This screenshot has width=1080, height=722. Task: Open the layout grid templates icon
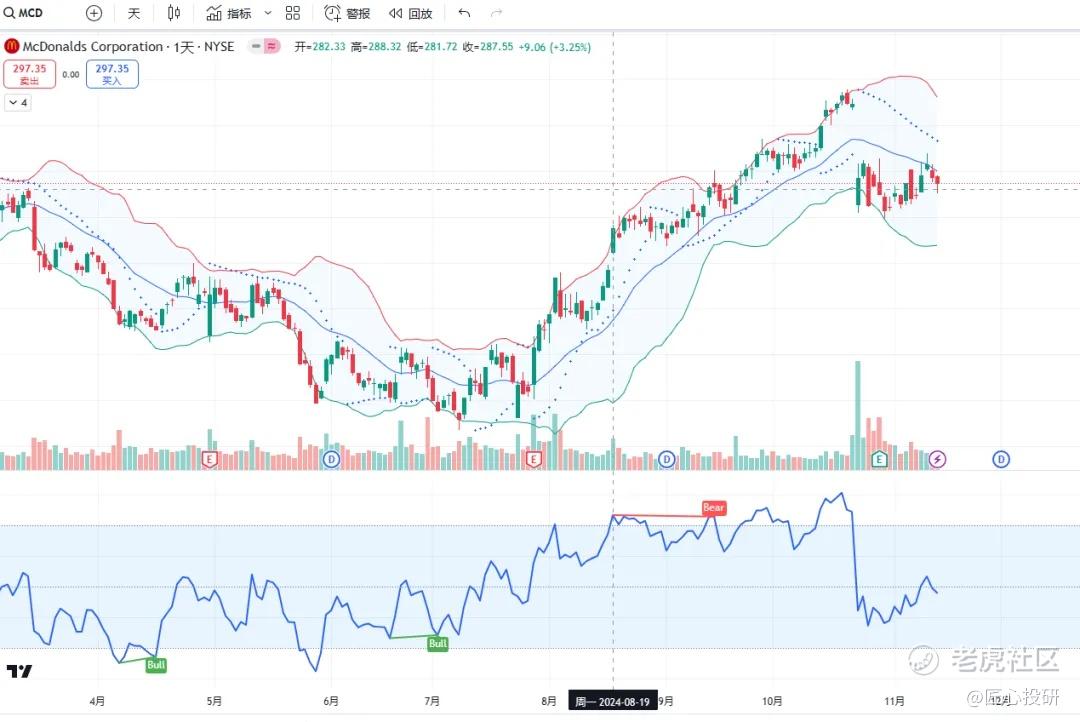click(293, 13)
